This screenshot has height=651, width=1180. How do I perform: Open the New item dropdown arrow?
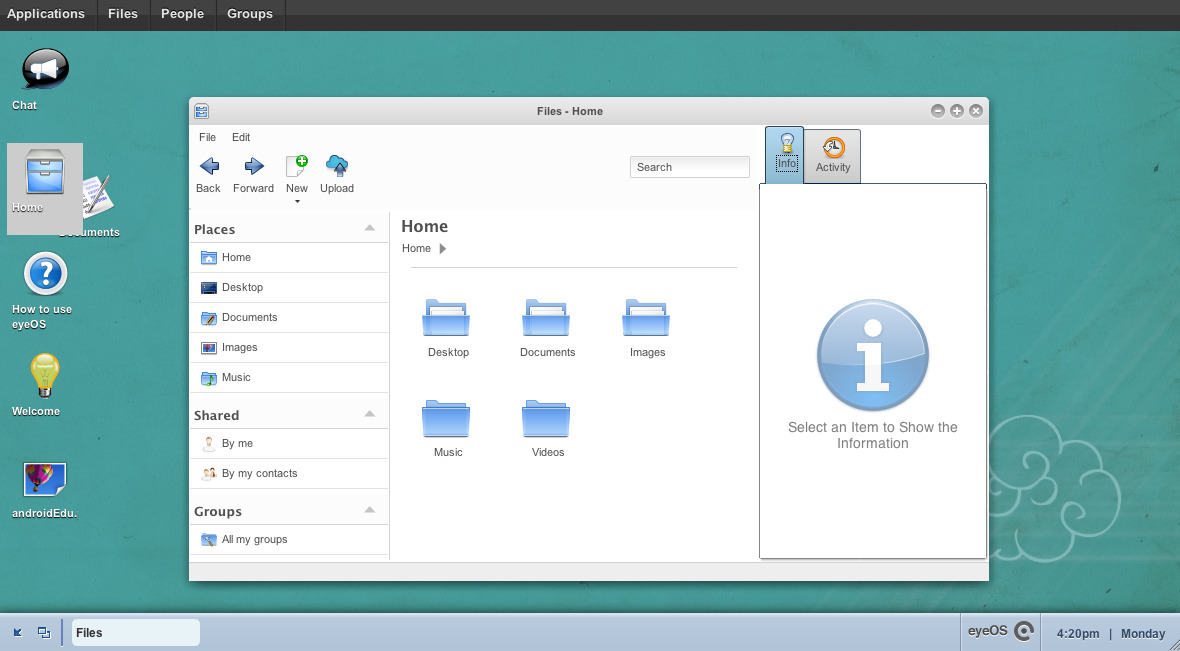pos(297,202)
